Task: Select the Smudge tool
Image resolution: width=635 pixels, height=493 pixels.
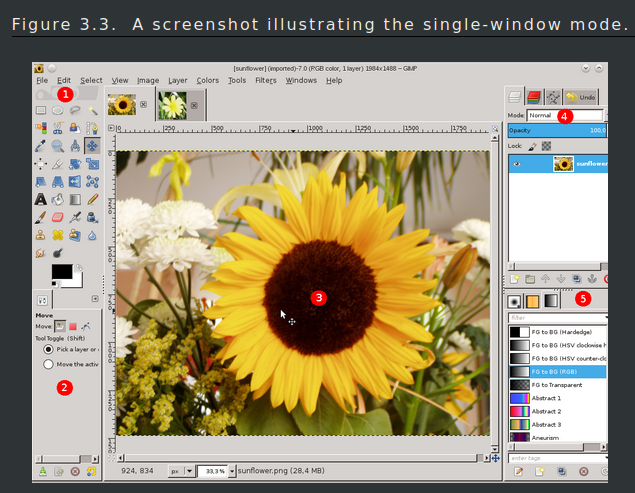Action: click(41, 253)
